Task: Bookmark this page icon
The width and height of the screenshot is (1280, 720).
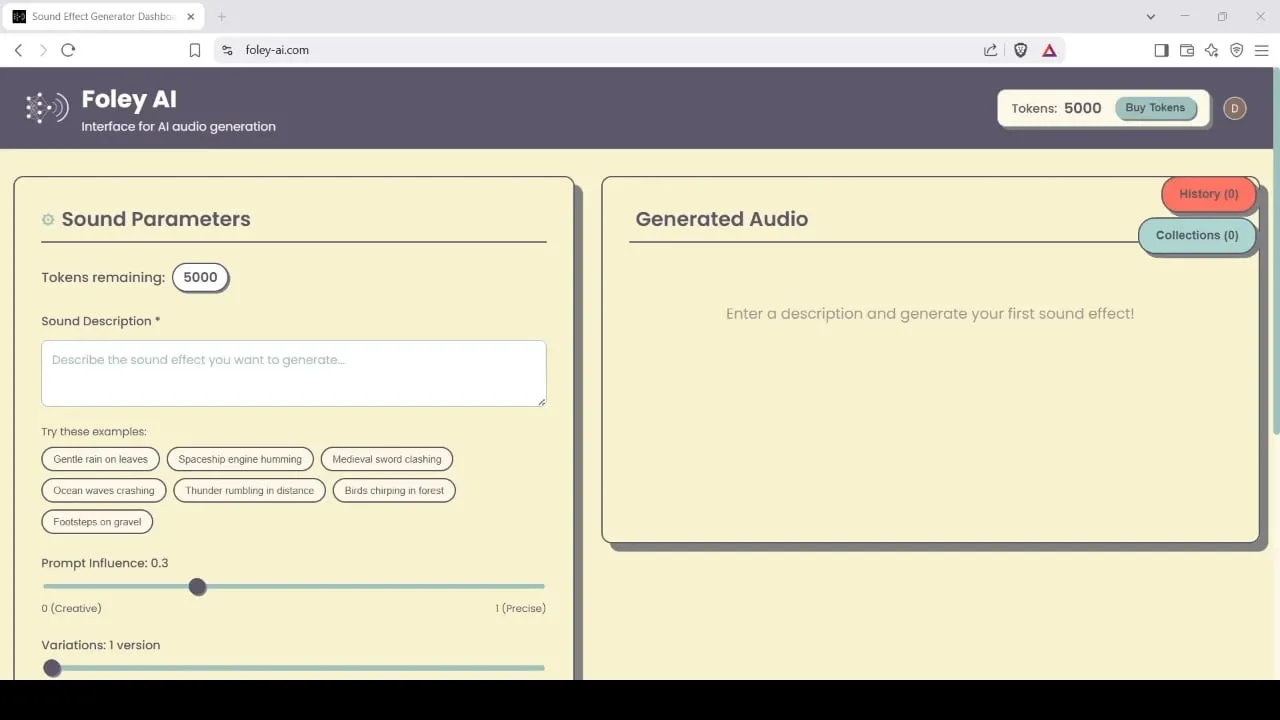Action: tap(195, 50)
